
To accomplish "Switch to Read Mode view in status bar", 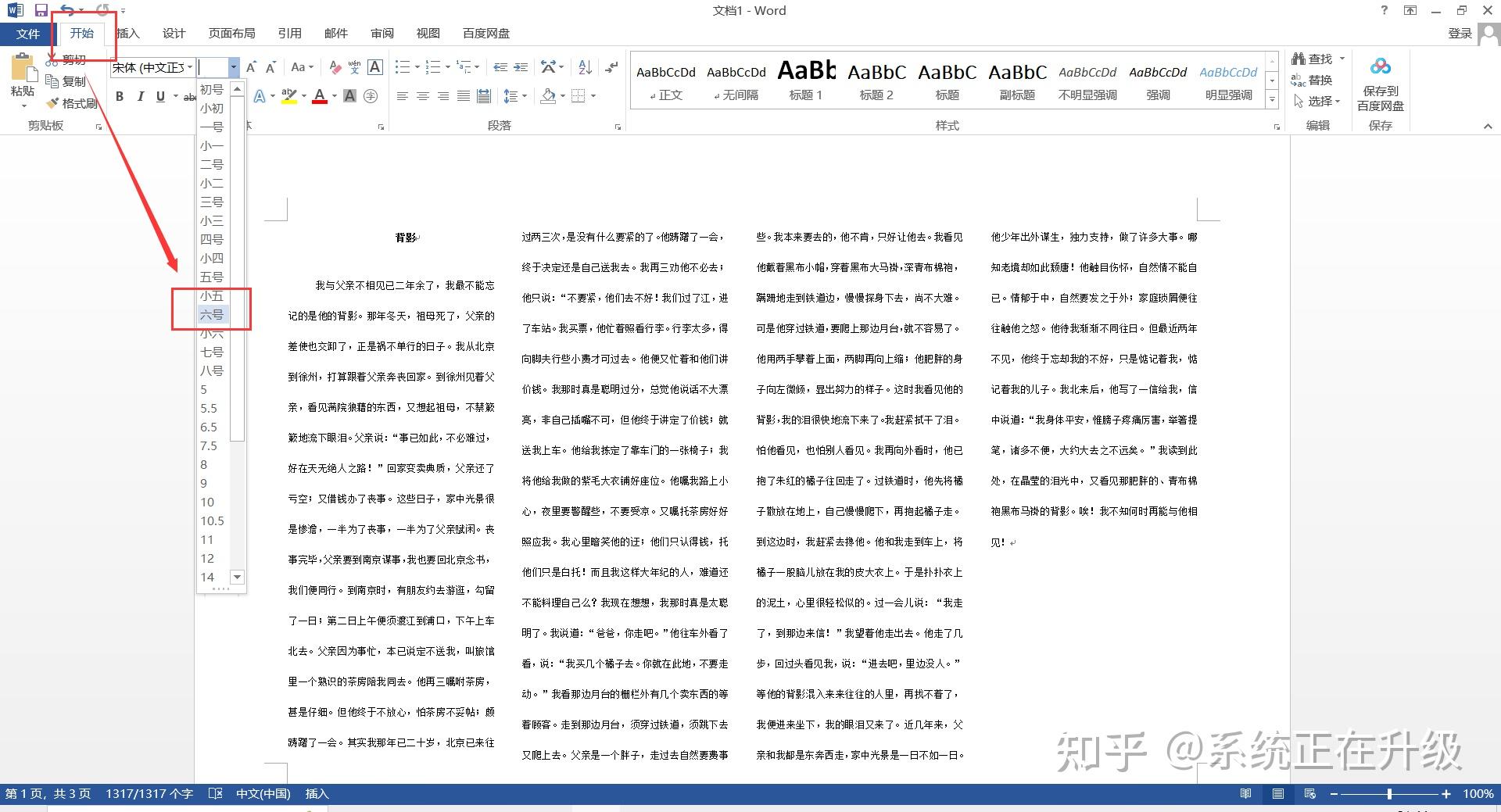I will 1245,793.
